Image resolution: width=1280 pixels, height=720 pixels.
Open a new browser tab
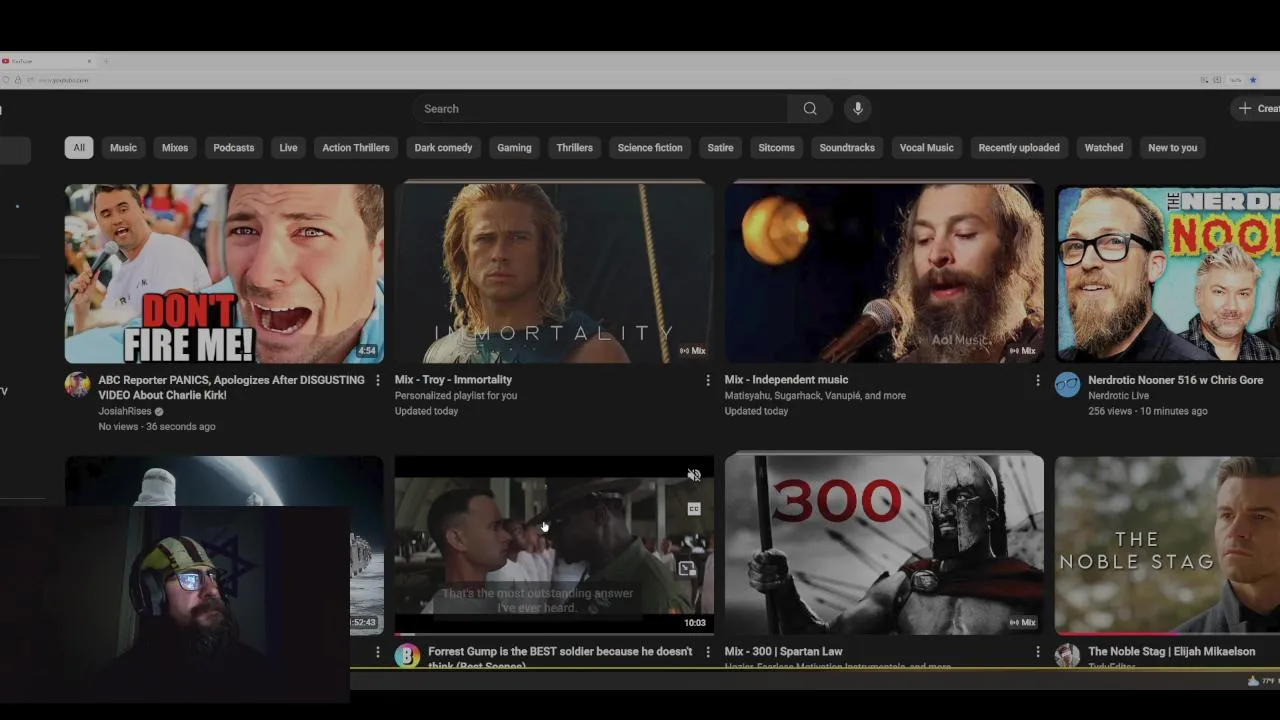click(105, 61)
